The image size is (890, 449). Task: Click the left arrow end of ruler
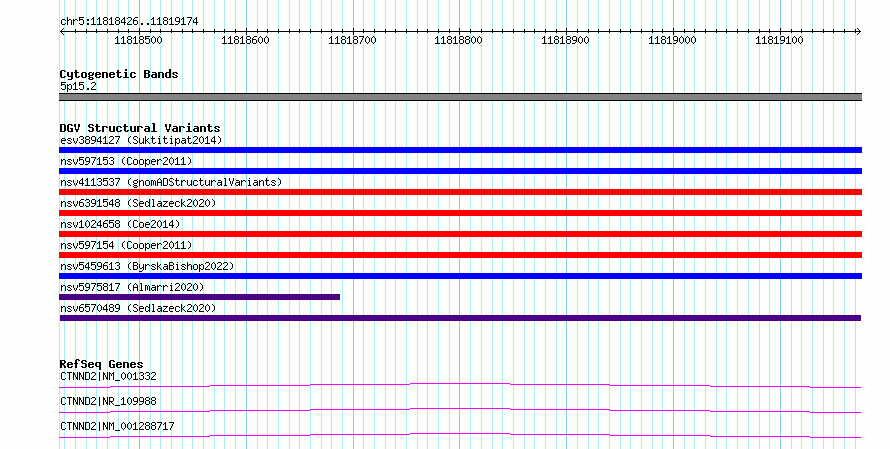pyautogui.click(x=62, y=31)
